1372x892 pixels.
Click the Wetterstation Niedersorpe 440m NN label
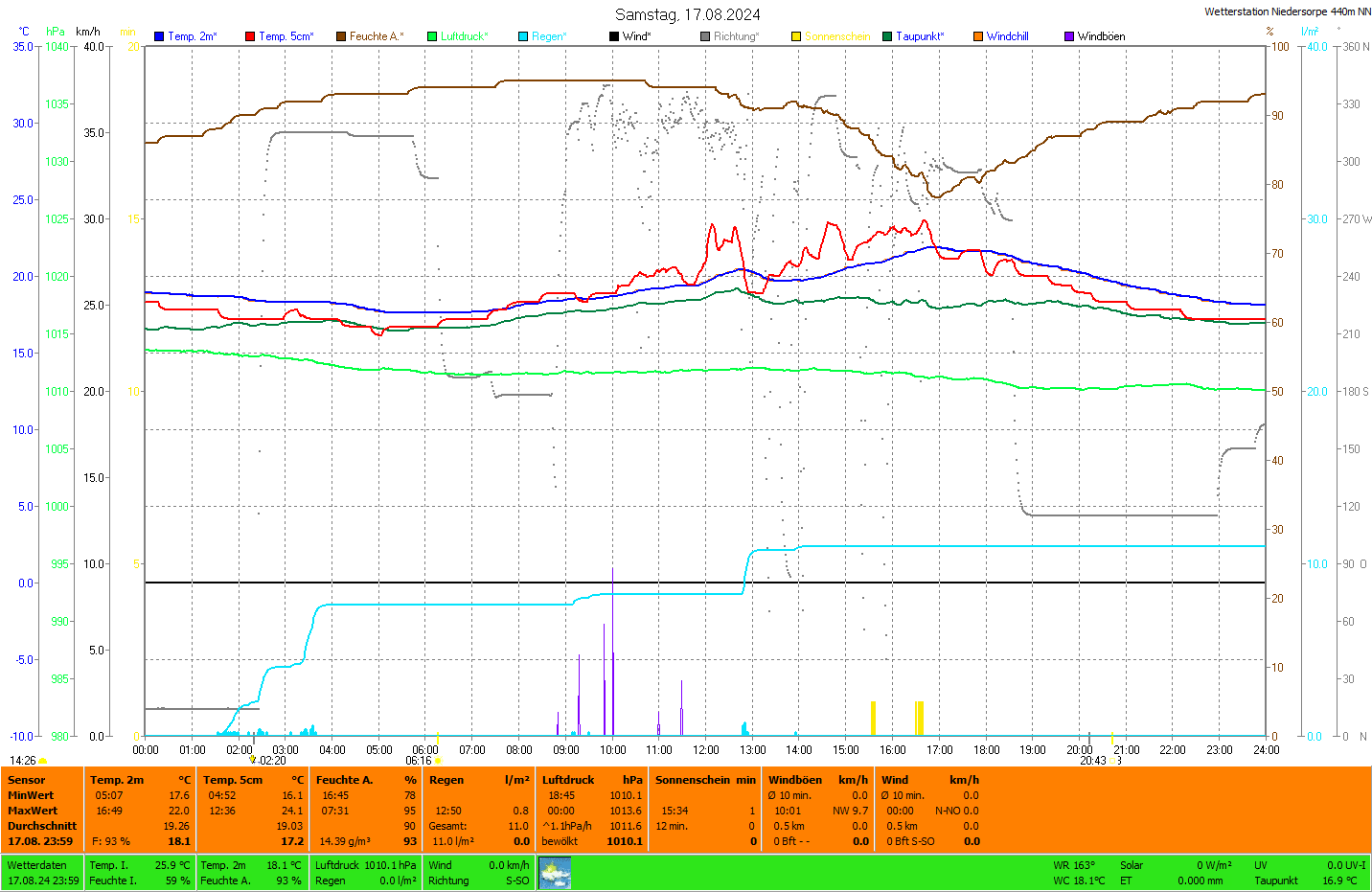tap(1287, 11)
